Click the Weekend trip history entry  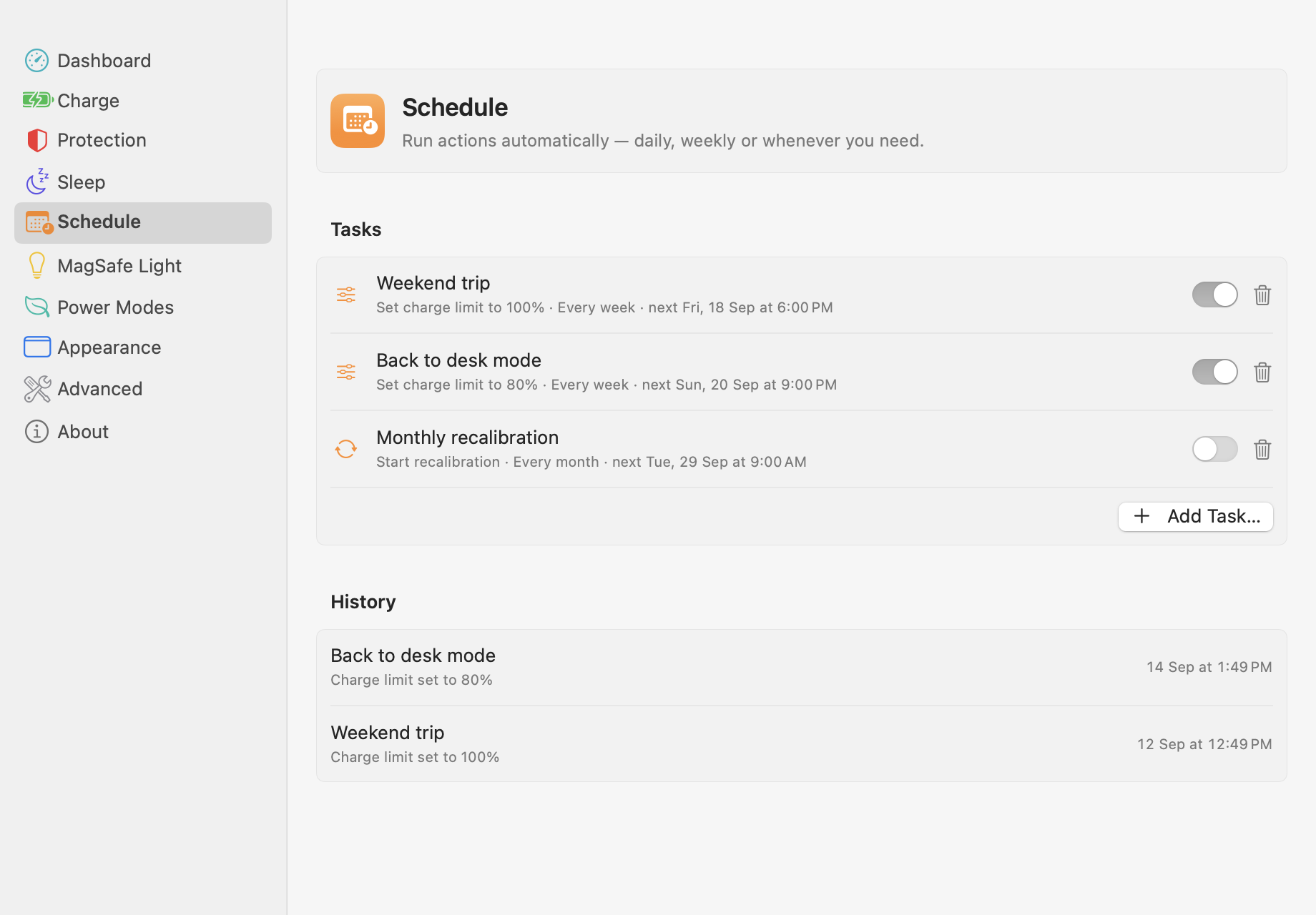(x=801, y=744)
